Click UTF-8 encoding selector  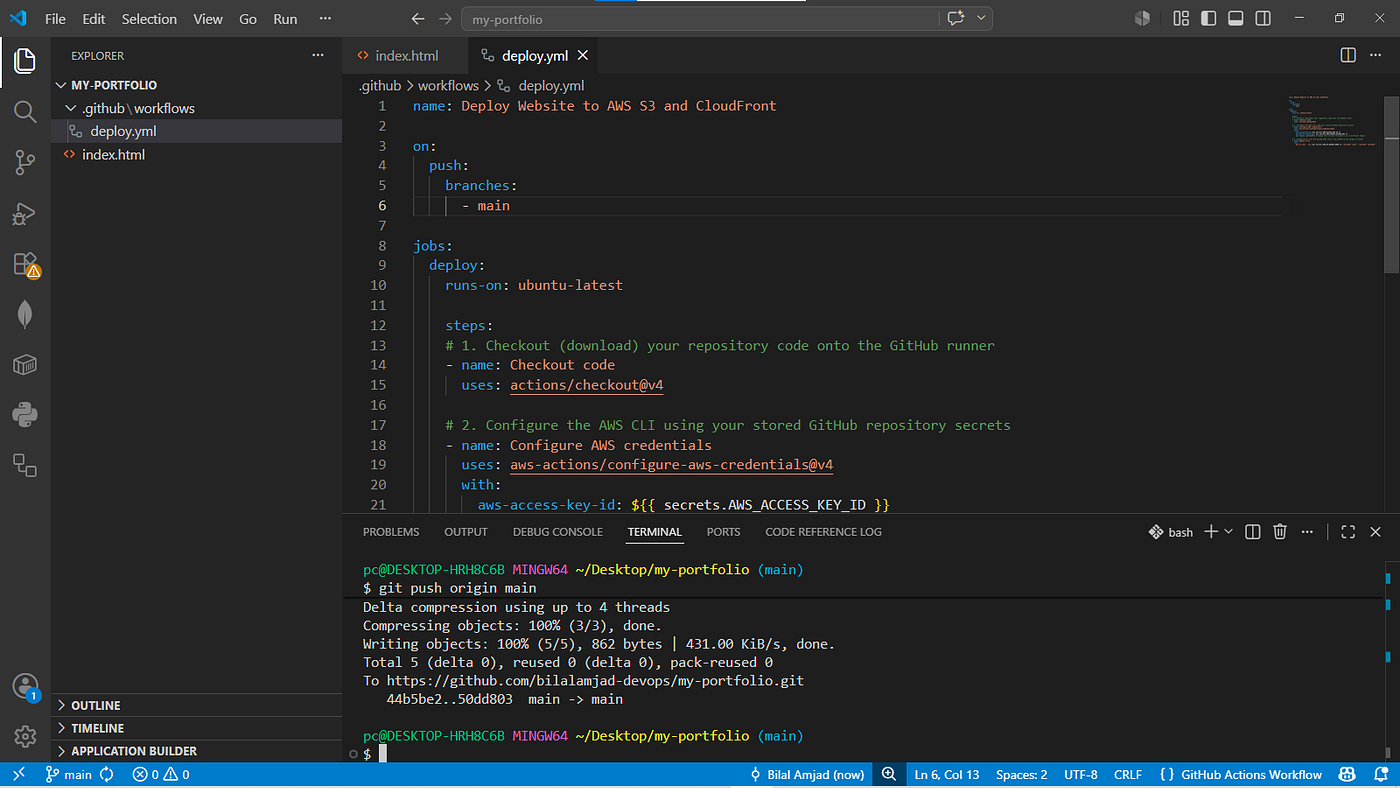coord(1081,774)
